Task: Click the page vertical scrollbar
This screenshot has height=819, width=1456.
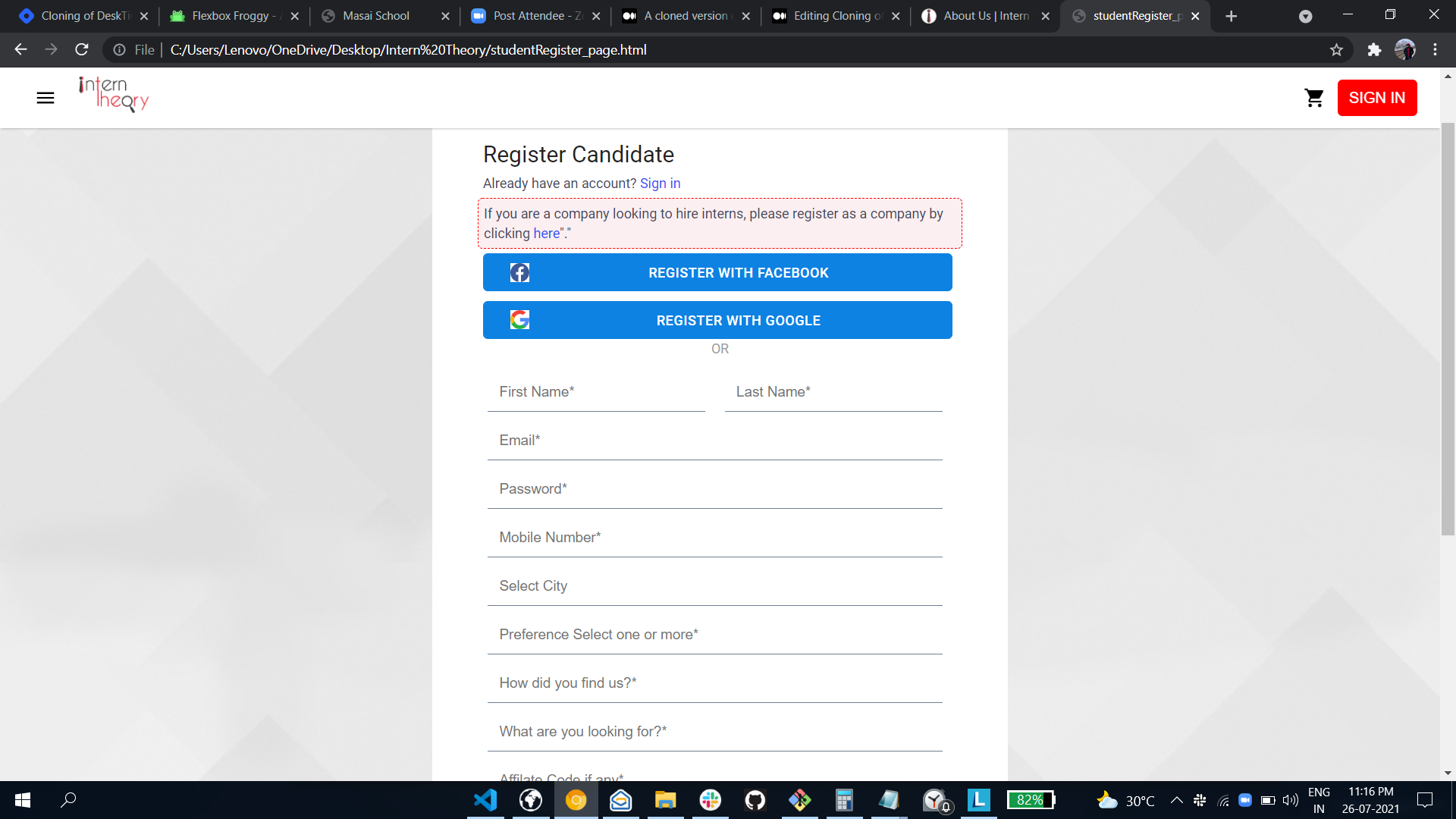Action: pyautogui.click(x=1448, y=326)
